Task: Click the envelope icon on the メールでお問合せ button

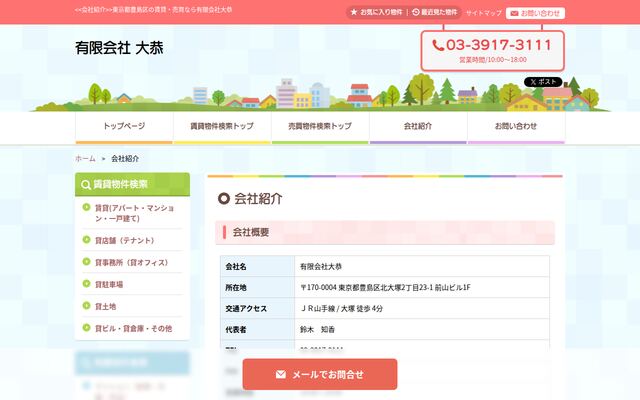Action: click(x=281, y=374)
